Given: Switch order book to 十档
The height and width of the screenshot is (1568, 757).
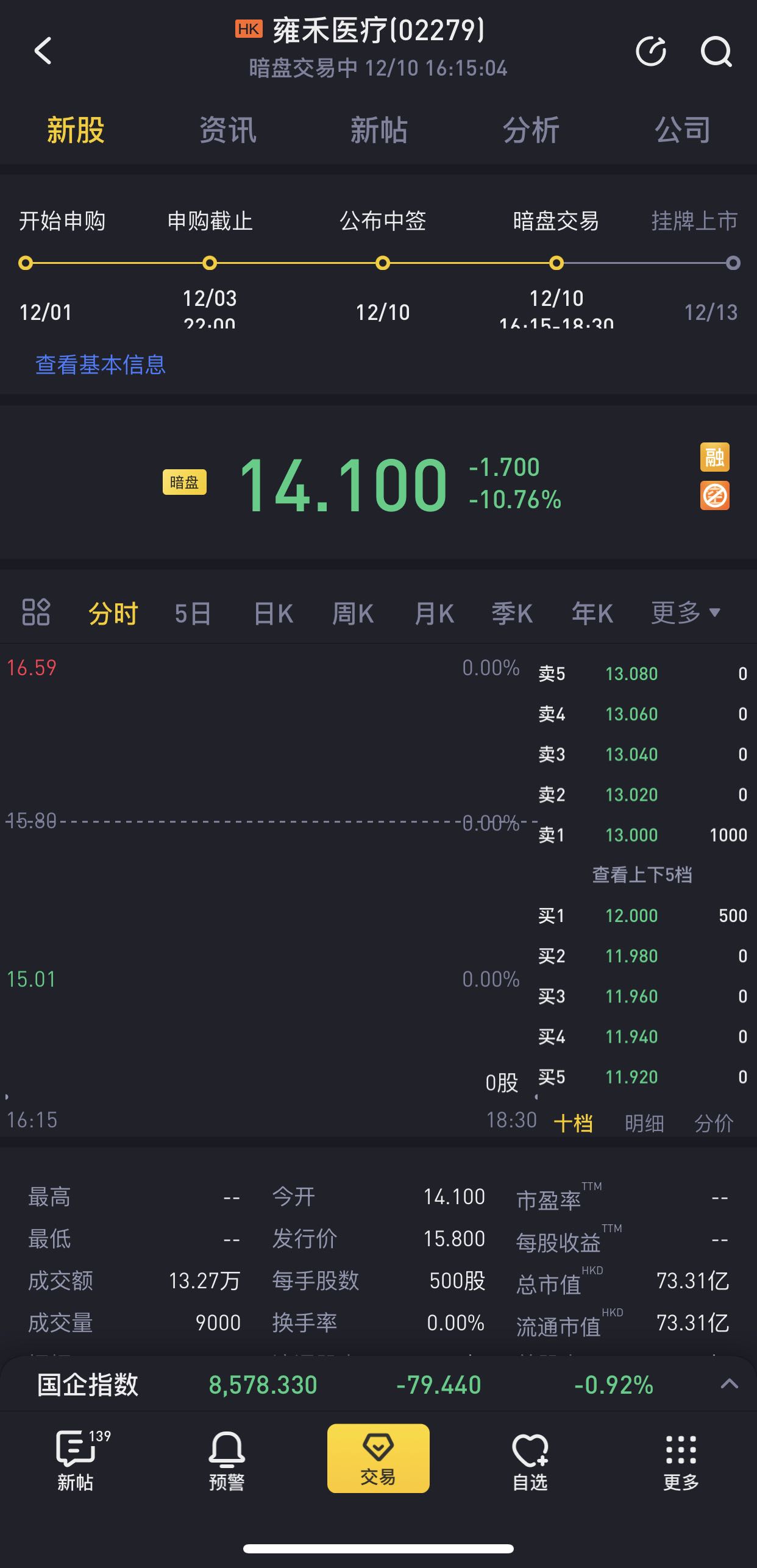Looking at the screenshot, I should (x=573, y=1123).
